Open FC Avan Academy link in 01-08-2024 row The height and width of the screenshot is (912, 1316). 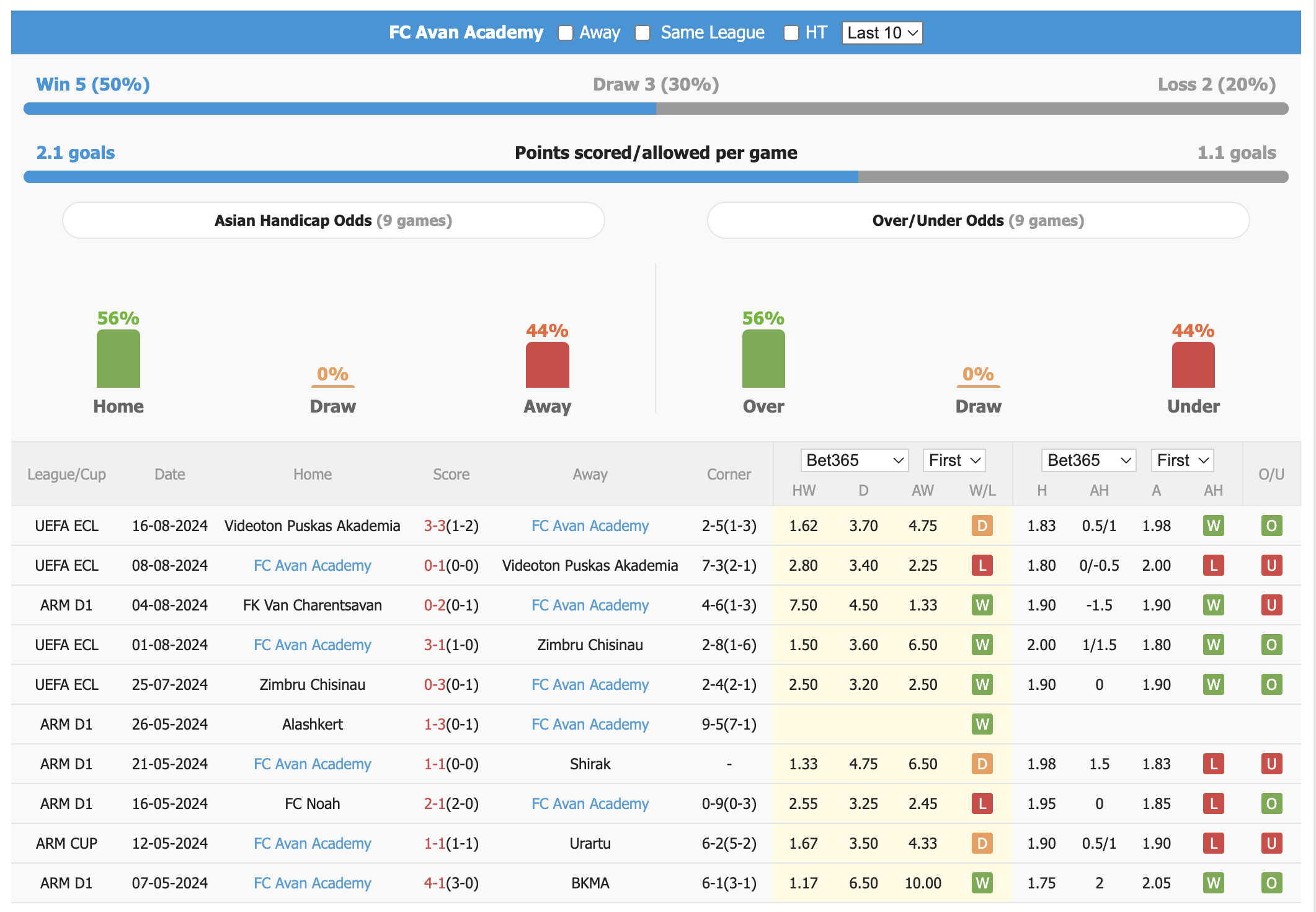(312, 645)
